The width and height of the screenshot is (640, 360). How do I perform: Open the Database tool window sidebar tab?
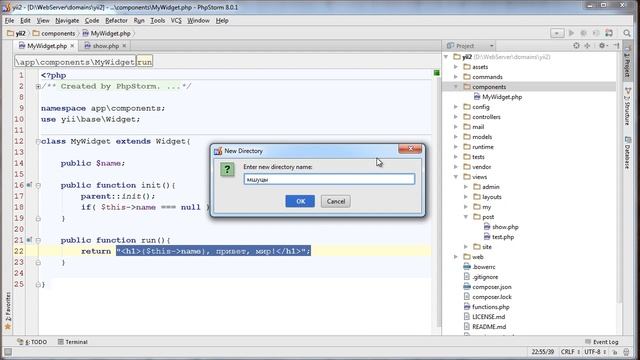click(x=628, y=152)
